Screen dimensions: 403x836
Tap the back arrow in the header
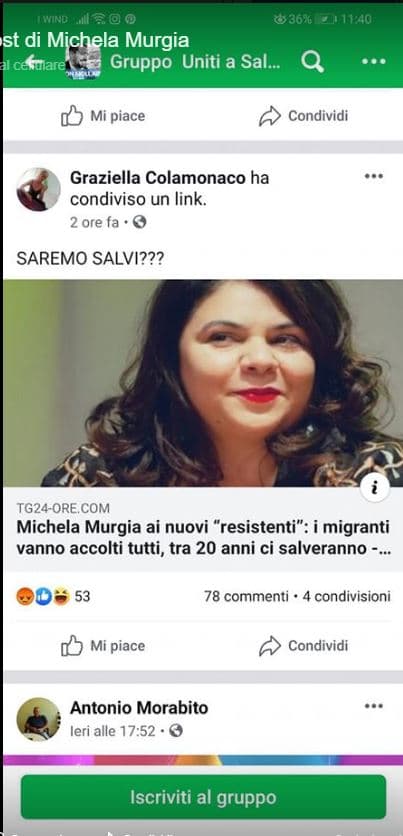coord(34,62)
